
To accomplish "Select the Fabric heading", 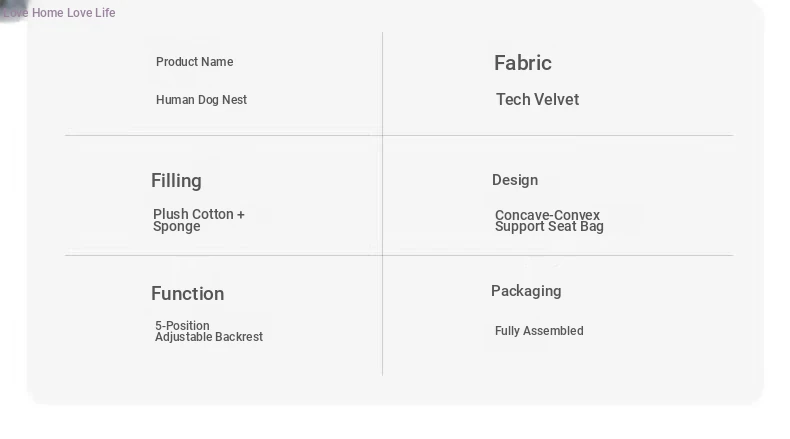I will (522, 63).
